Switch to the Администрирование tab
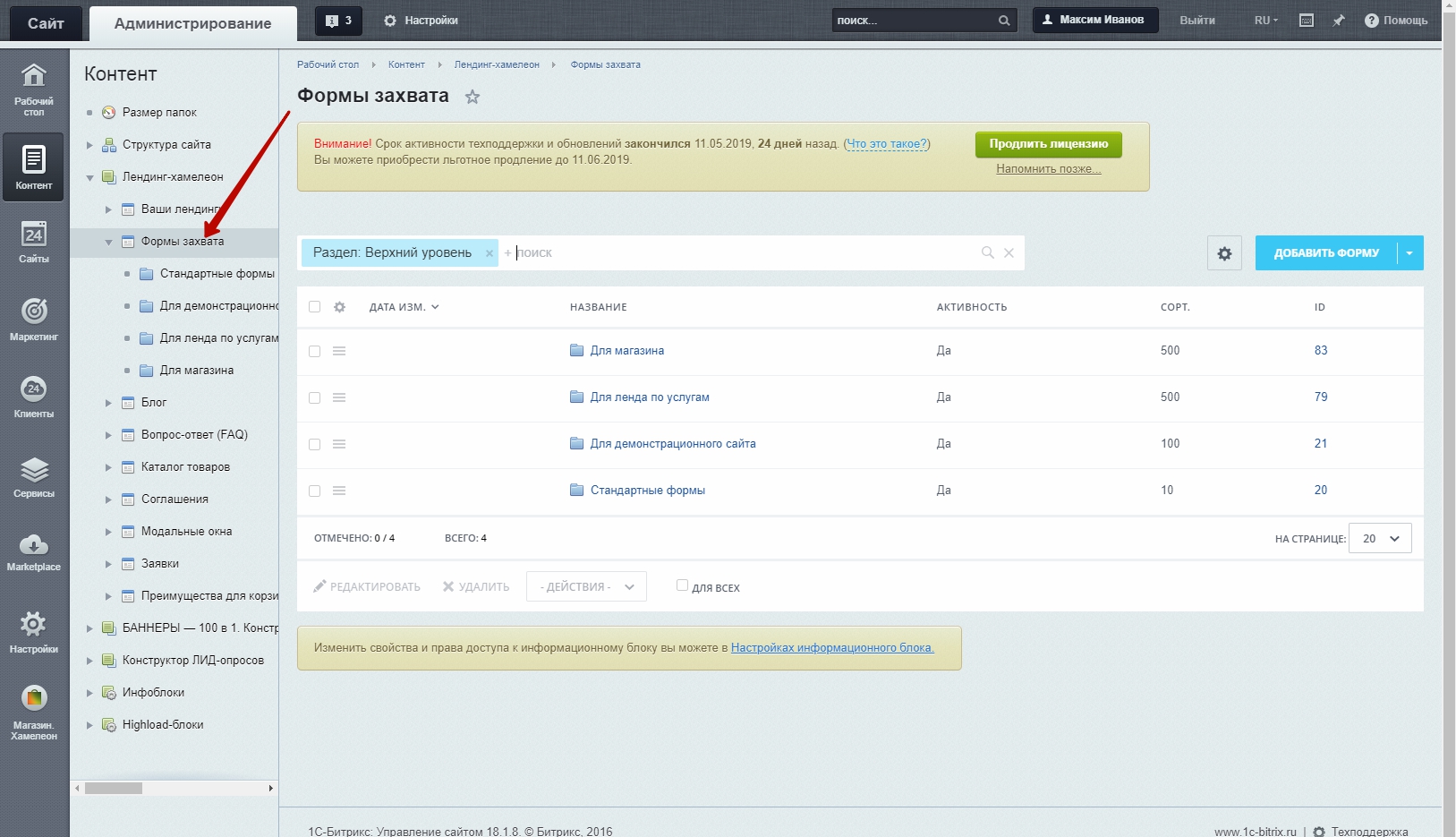1456x837 pixels. [192, 23]
